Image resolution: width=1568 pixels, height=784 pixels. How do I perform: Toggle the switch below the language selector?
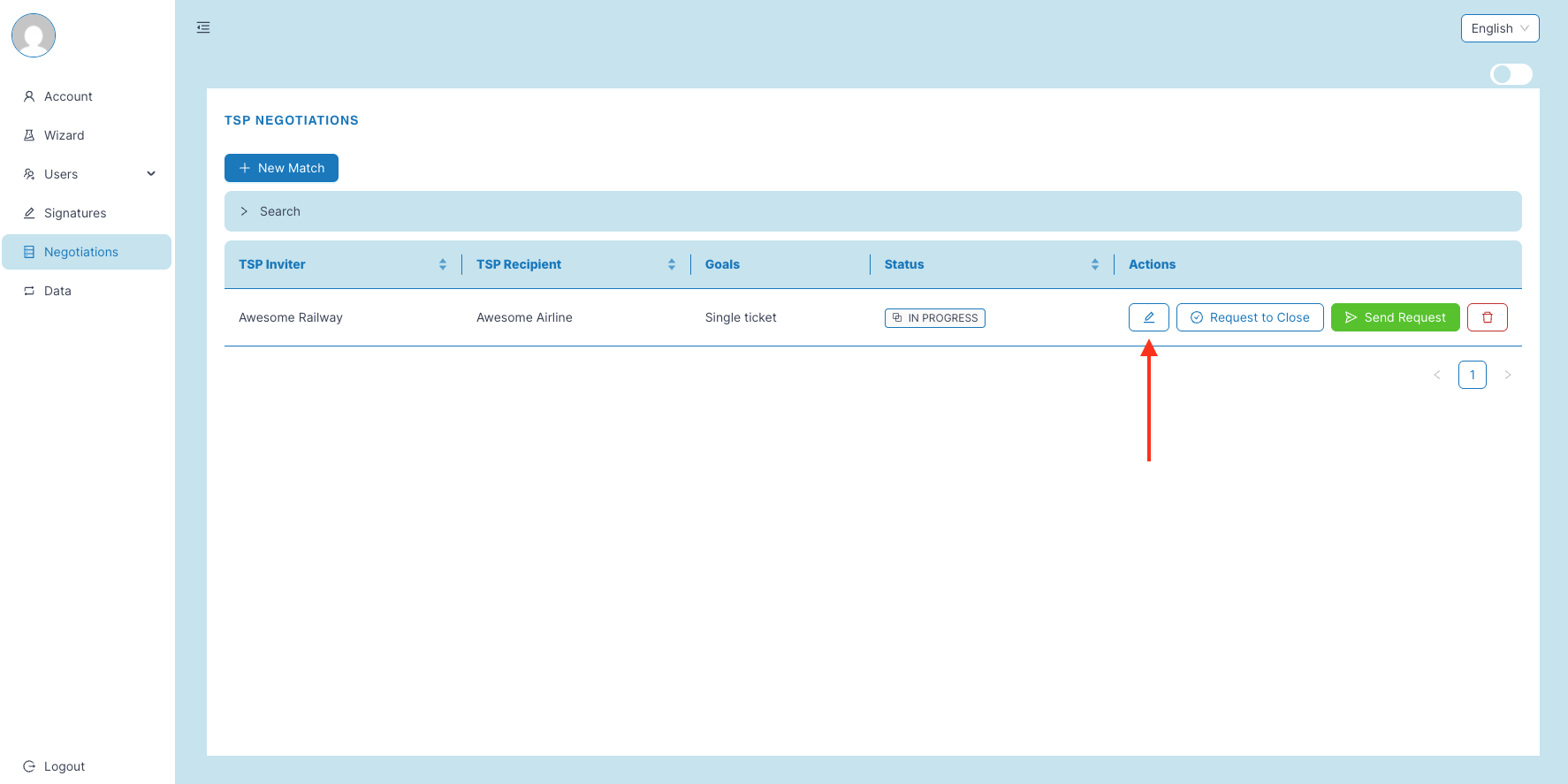[1511, 74]
